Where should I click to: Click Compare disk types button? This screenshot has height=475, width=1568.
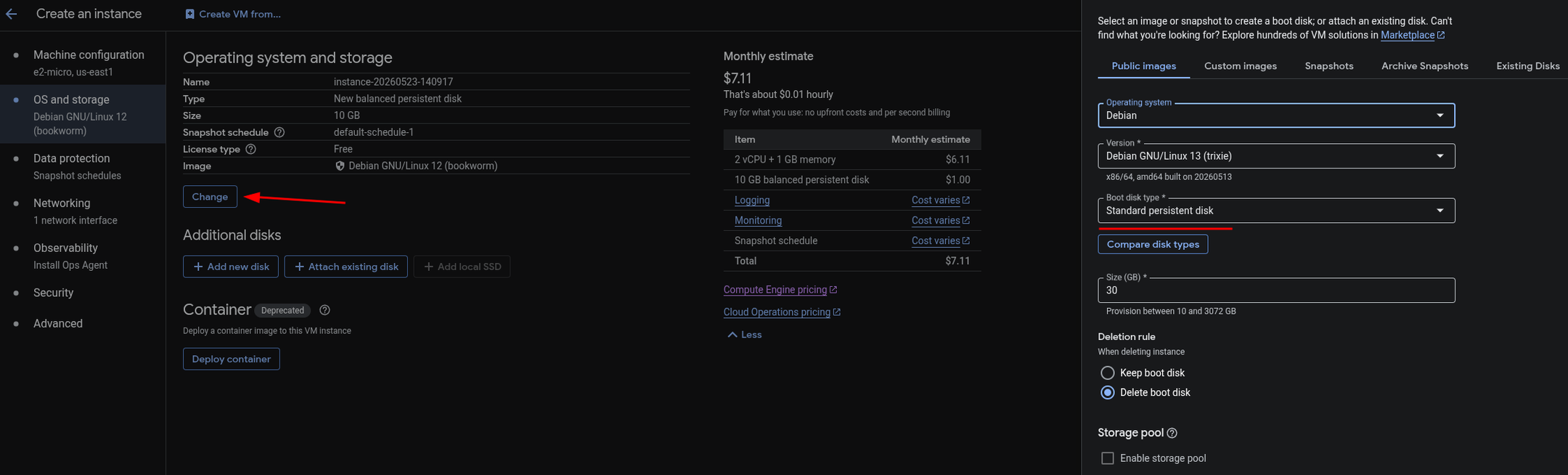(1153, 244)
